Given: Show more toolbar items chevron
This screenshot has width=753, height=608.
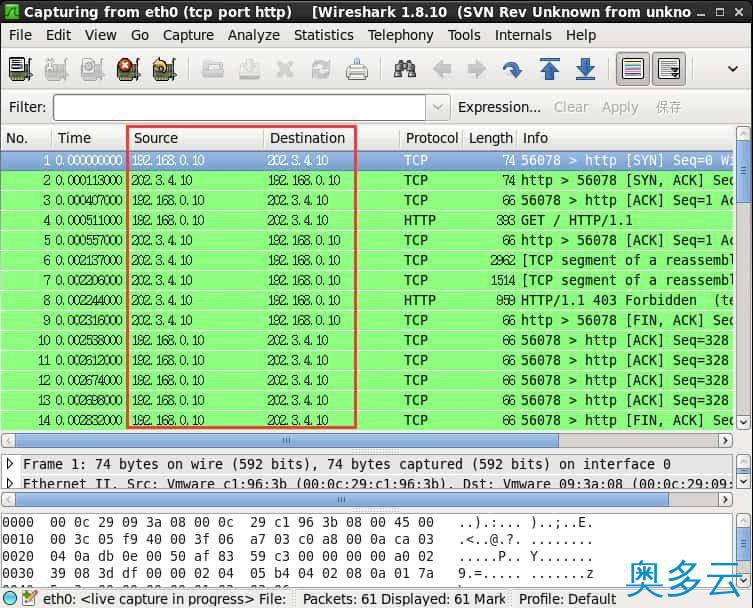Looking at the screenshot, I should pyautogui.click(x=733, y=69).
